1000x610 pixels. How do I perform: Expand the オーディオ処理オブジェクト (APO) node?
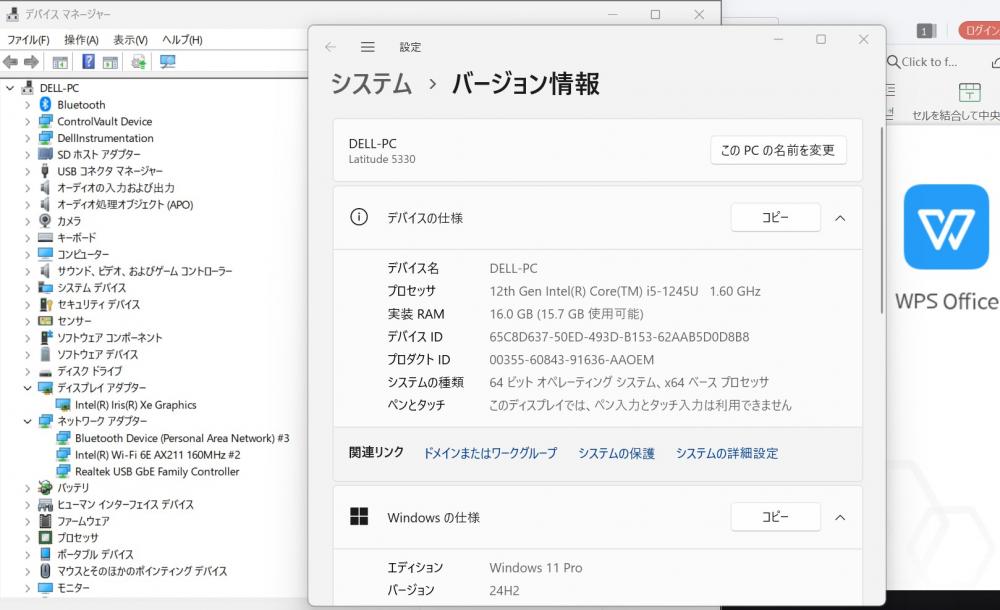27,204
